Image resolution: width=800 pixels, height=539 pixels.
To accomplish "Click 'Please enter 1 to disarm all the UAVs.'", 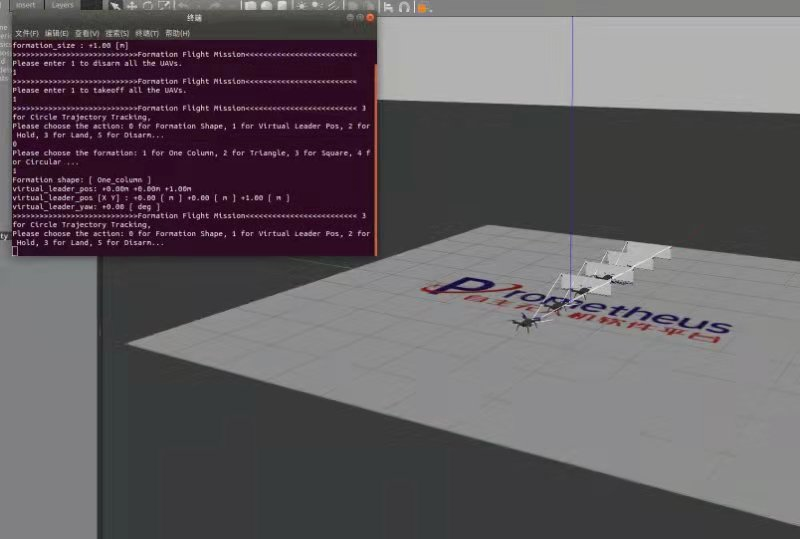I will click(x=97, y=63).
